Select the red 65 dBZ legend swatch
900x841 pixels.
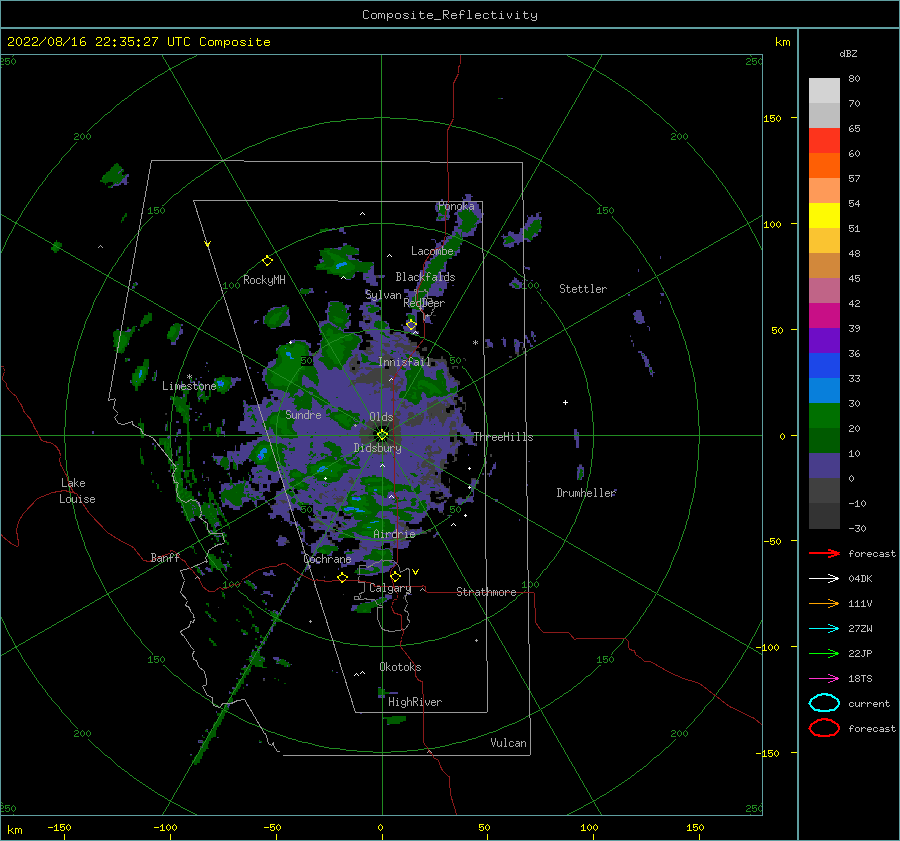[x=824, y=140]
